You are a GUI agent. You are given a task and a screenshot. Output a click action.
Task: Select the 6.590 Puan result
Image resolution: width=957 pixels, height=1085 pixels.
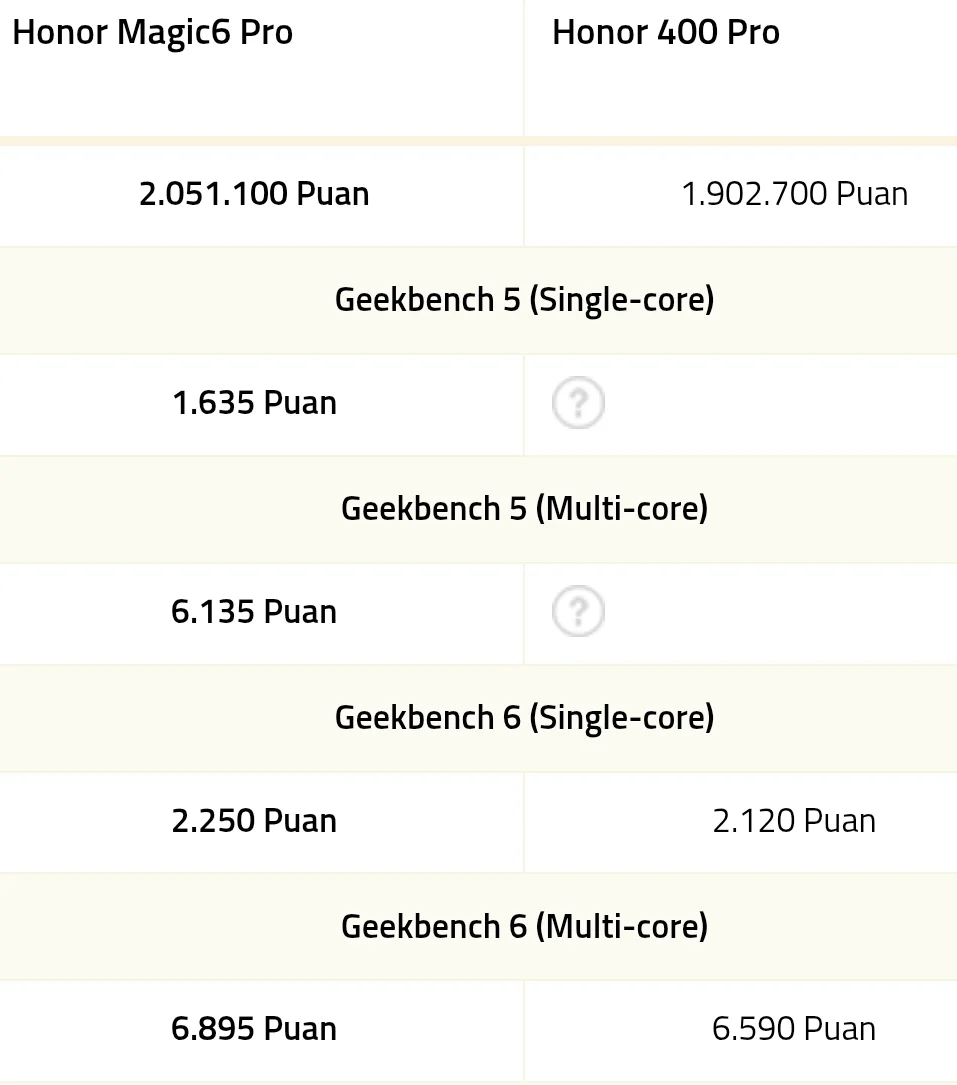794,1029
